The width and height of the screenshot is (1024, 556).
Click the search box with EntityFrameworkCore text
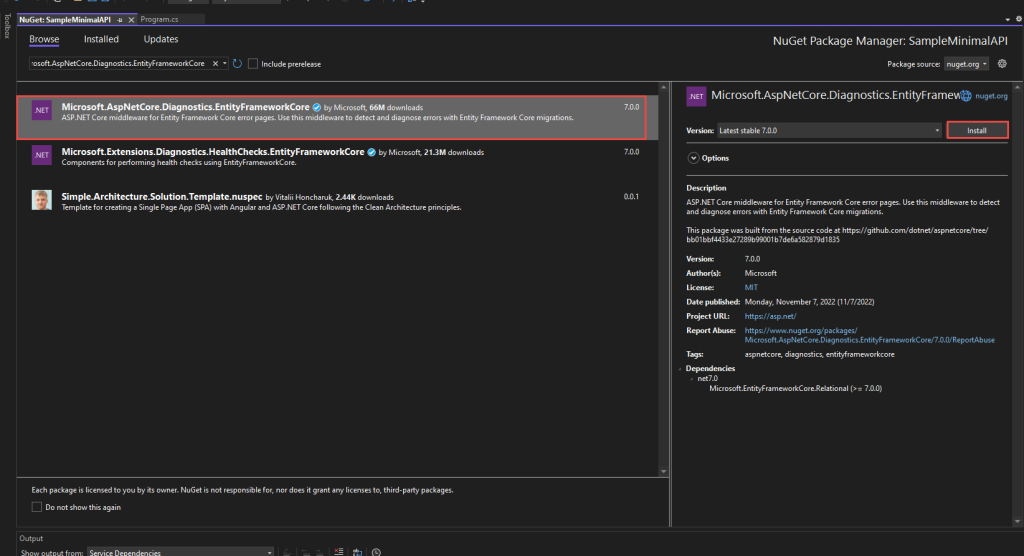click(x=118, y=63)
